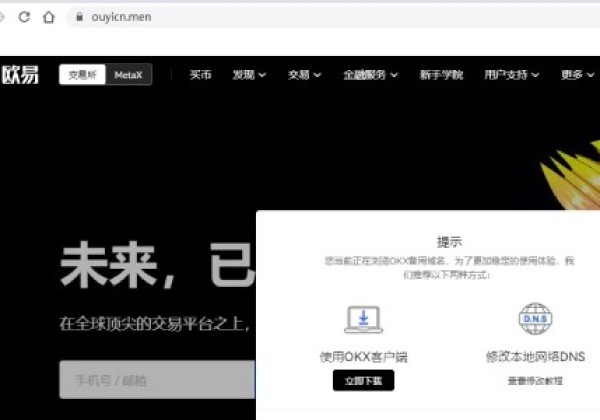Reload the page with the refresh icon
Screen dimensions: 600x420
[24, 17]
